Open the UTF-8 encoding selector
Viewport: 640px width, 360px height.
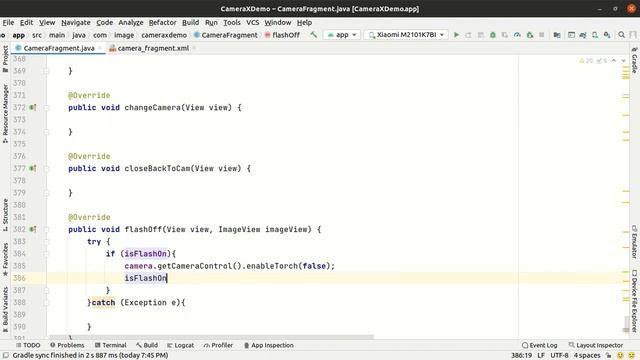(559, 356)
